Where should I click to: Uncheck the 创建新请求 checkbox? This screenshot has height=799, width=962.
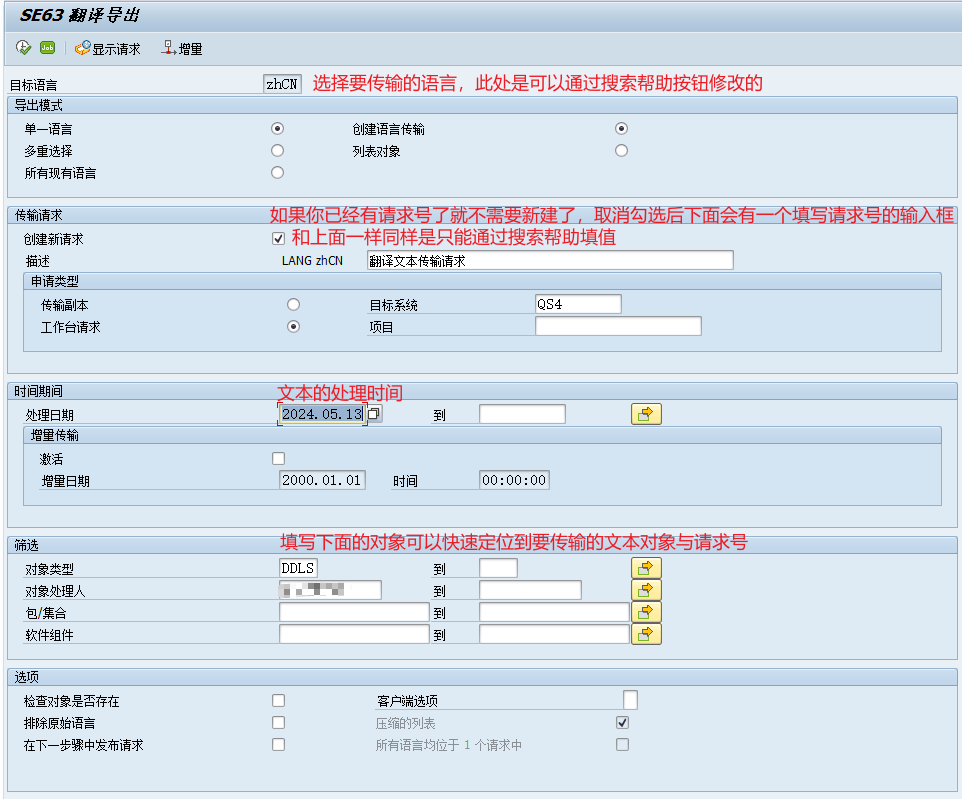pyautogui.click(x=277, y=238)
